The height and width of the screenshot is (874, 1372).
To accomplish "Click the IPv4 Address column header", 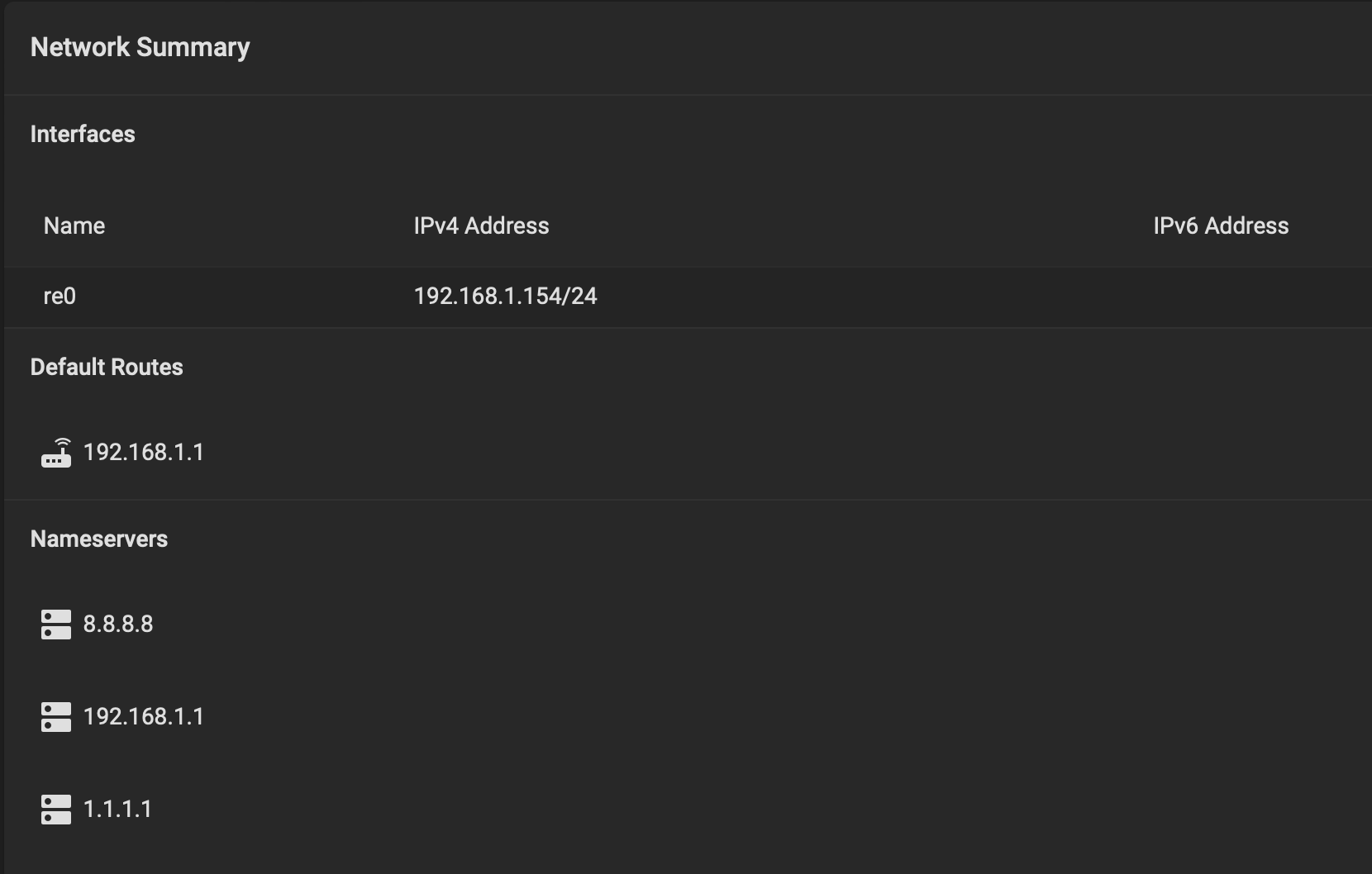I will [481, 226].
